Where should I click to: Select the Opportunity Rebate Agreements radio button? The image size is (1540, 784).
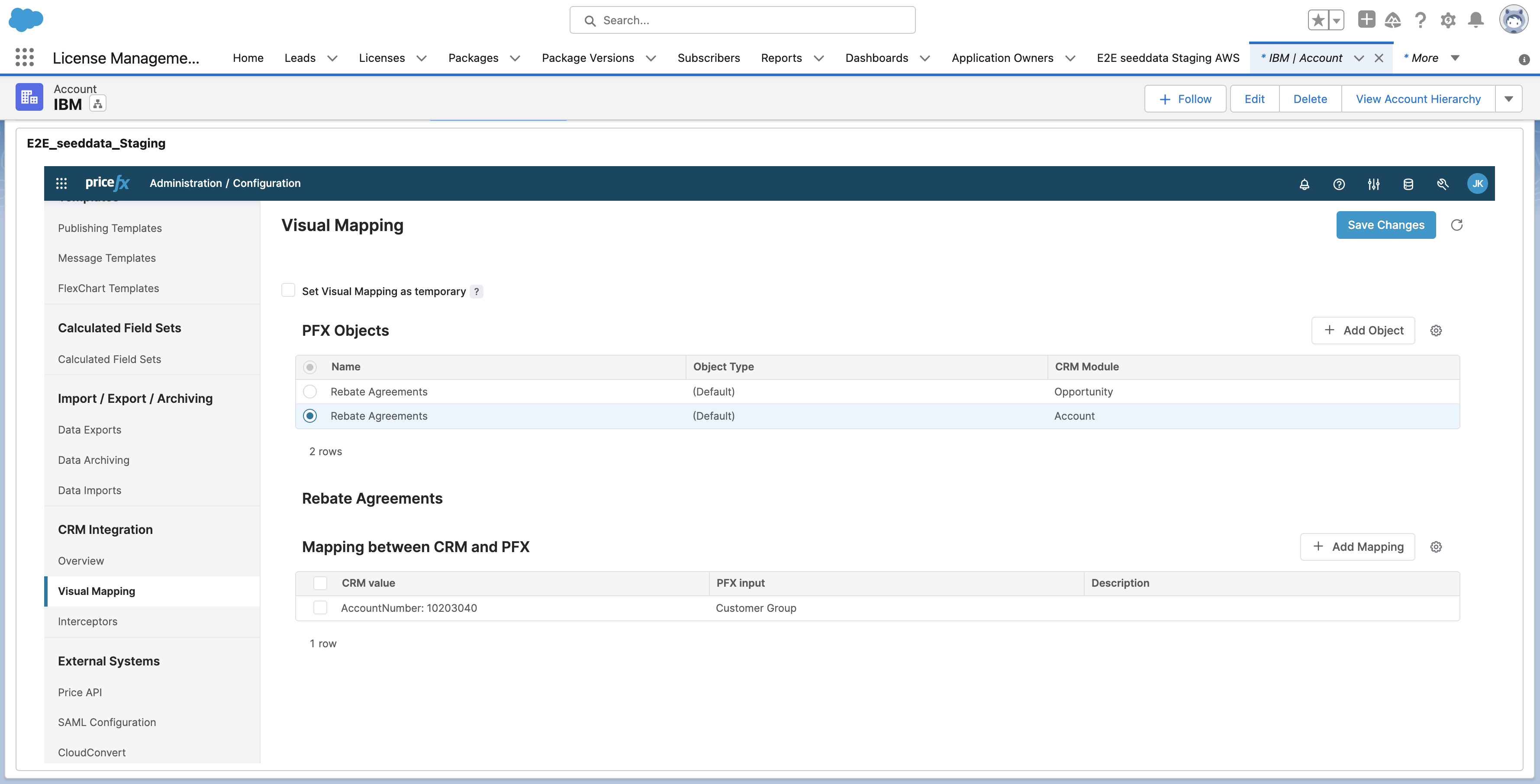[309, 392]
